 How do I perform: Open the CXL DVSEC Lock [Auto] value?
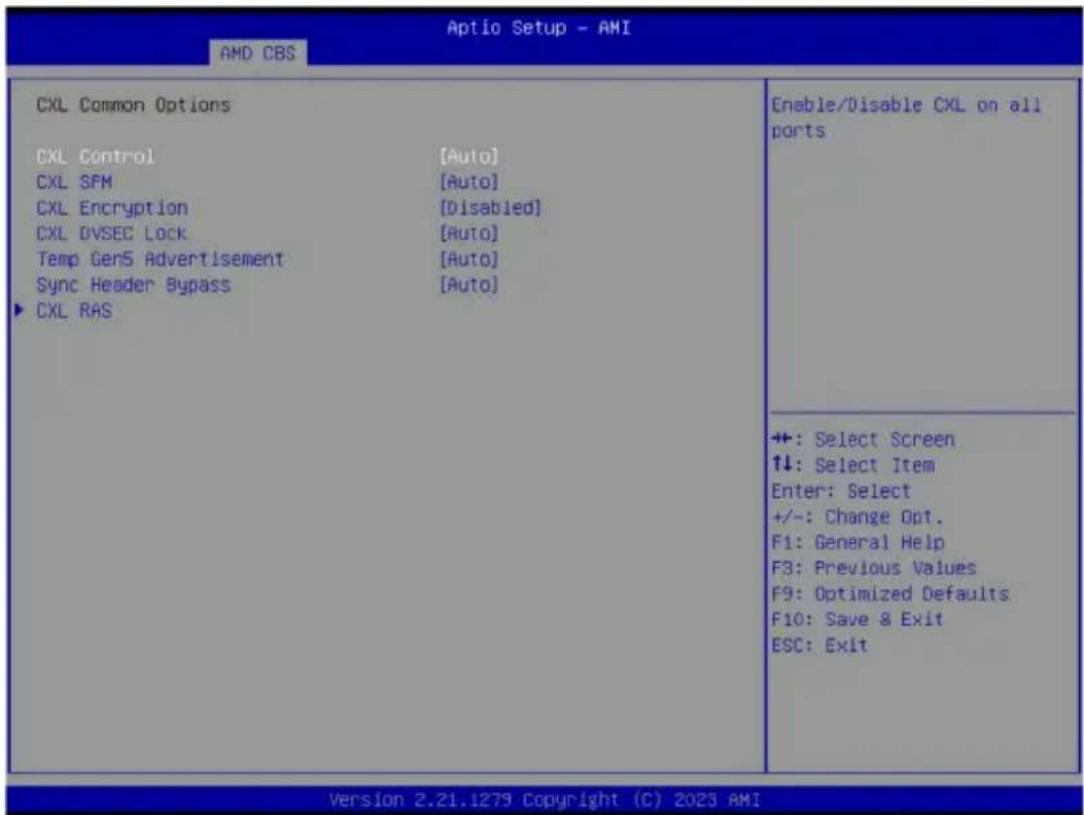469,234
